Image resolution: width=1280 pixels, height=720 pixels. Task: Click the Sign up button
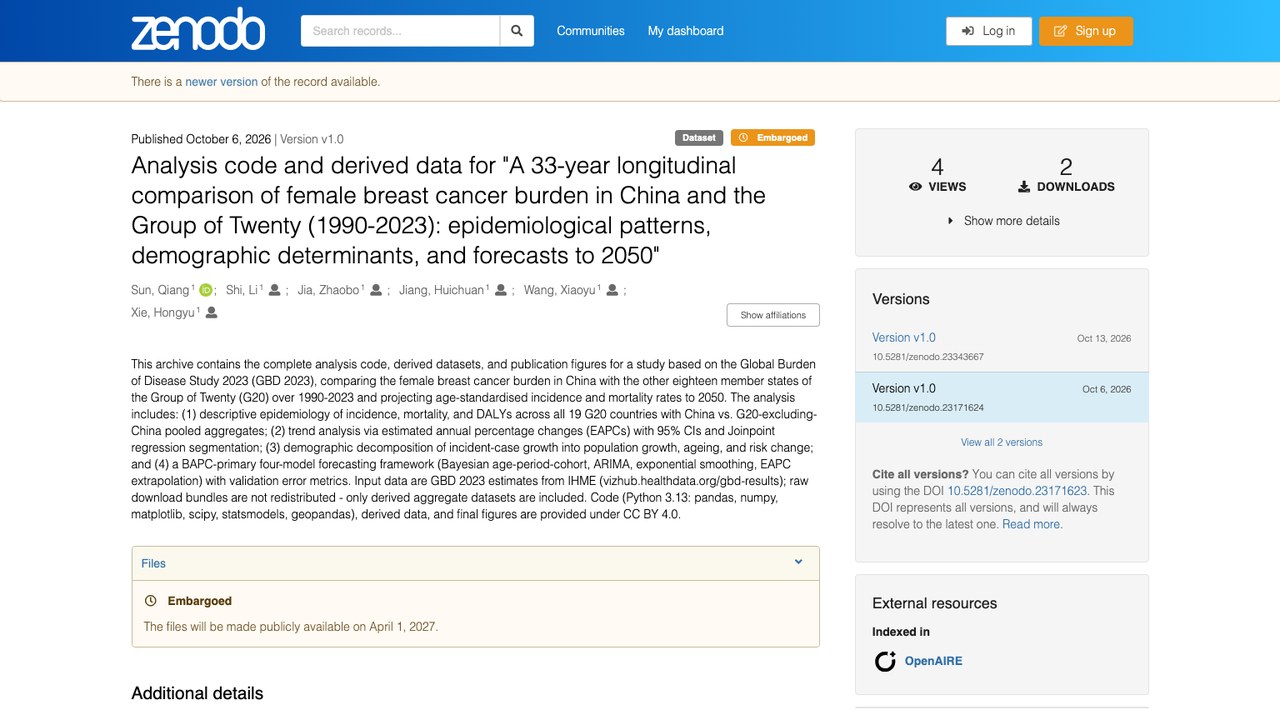point(1085,31)
